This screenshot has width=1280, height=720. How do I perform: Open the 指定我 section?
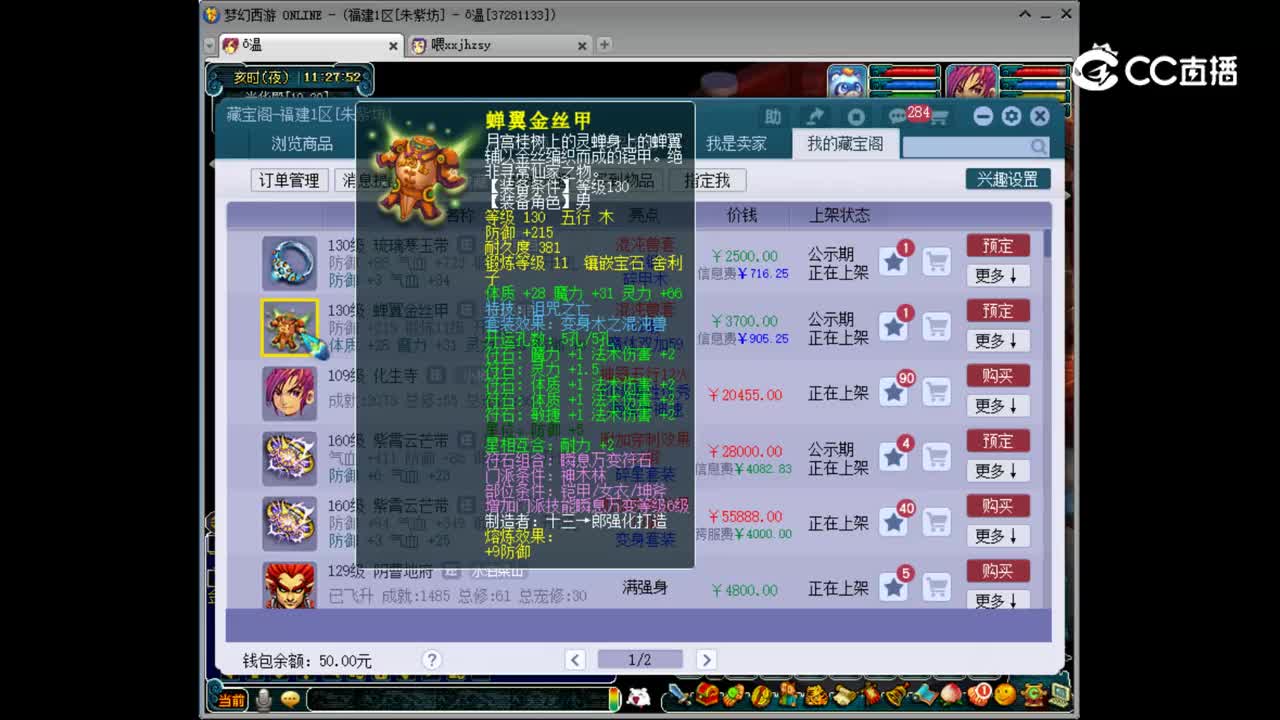tap(707, 180)
